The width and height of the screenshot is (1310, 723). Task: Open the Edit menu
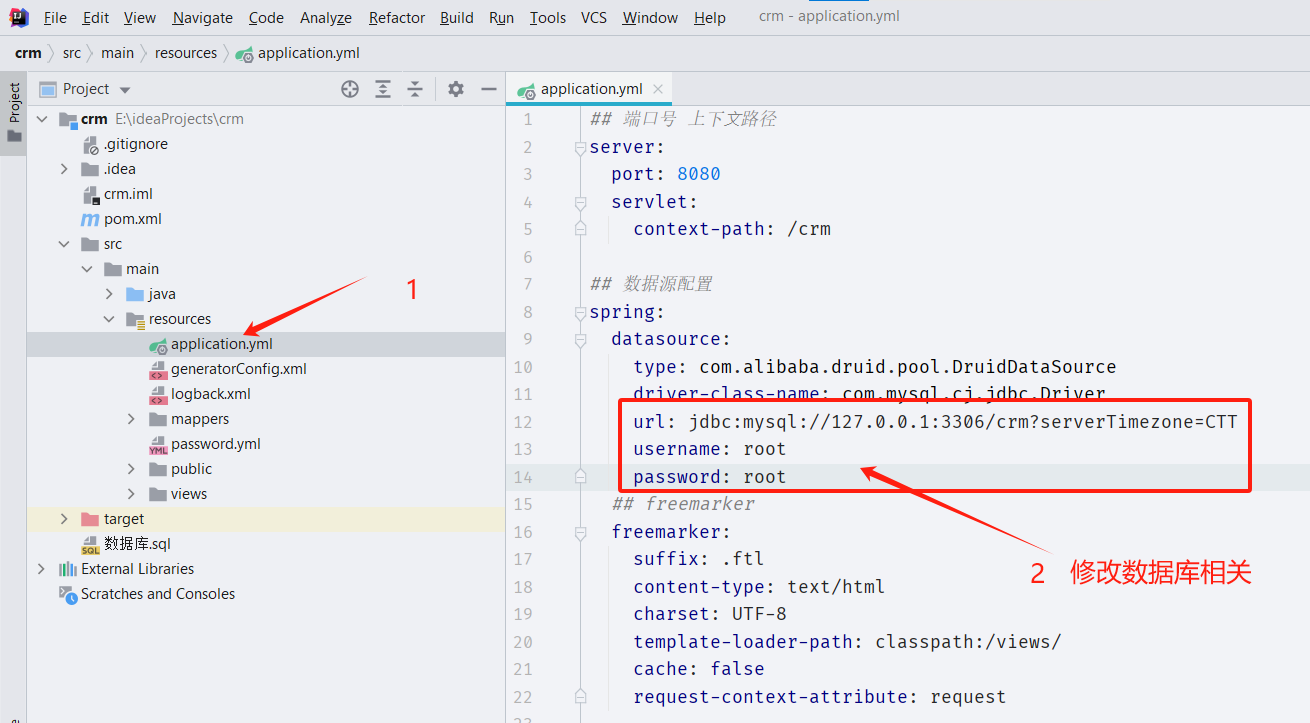click(x=96, y=18)
